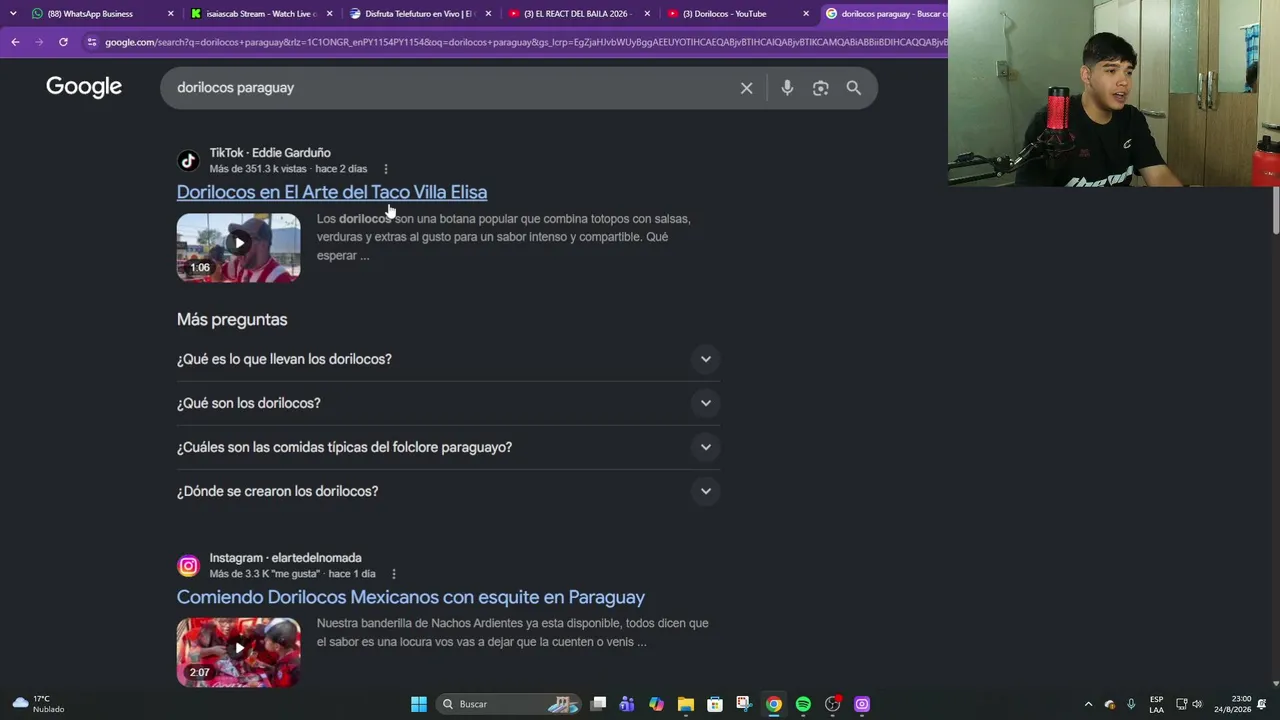1280x720 pixels.
Task: Open the Windows Start menu
Action: [419, 704]
